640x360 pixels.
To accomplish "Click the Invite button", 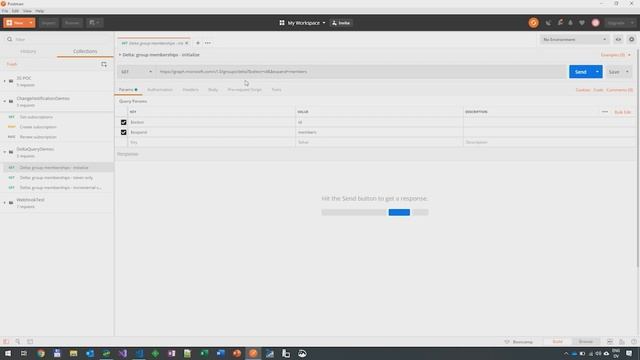I will [x=341, y=23].
